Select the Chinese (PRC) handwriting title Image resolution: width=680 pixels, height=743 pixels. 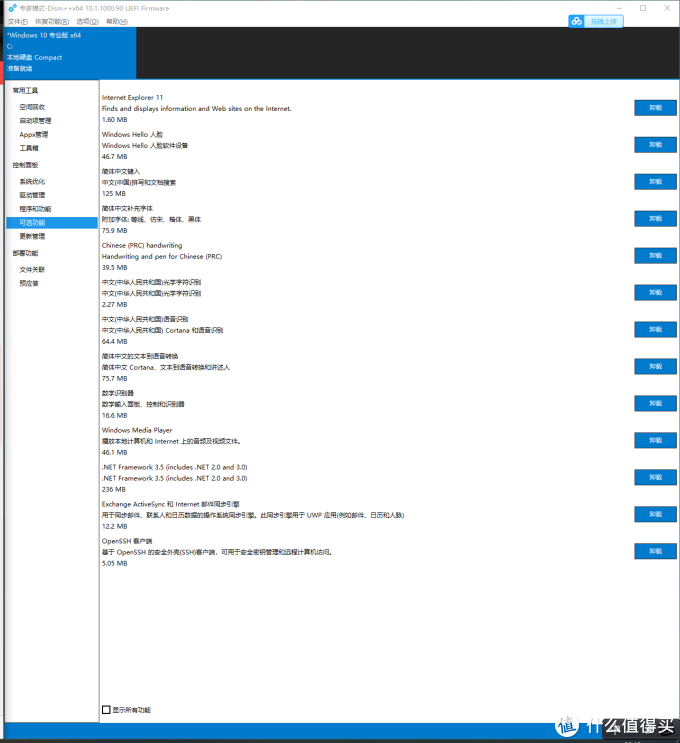point(142,245)
